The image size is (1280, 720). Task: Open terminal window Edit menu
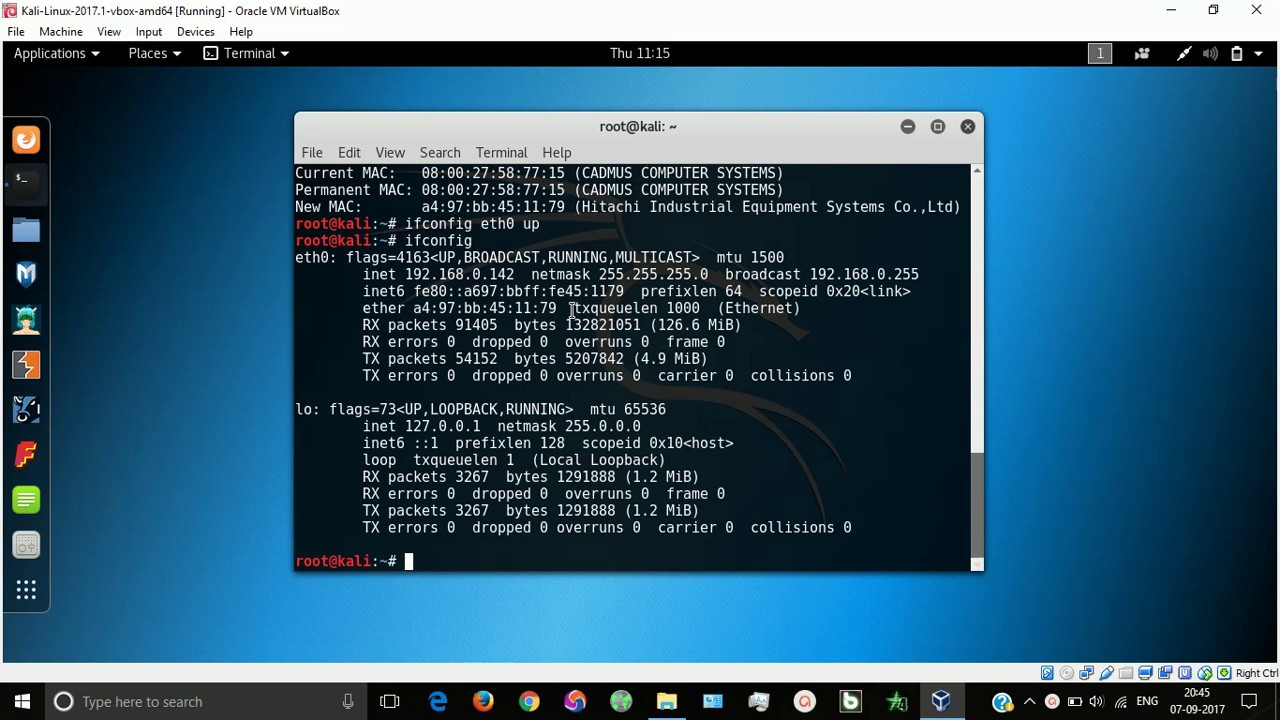click(349, 152)
